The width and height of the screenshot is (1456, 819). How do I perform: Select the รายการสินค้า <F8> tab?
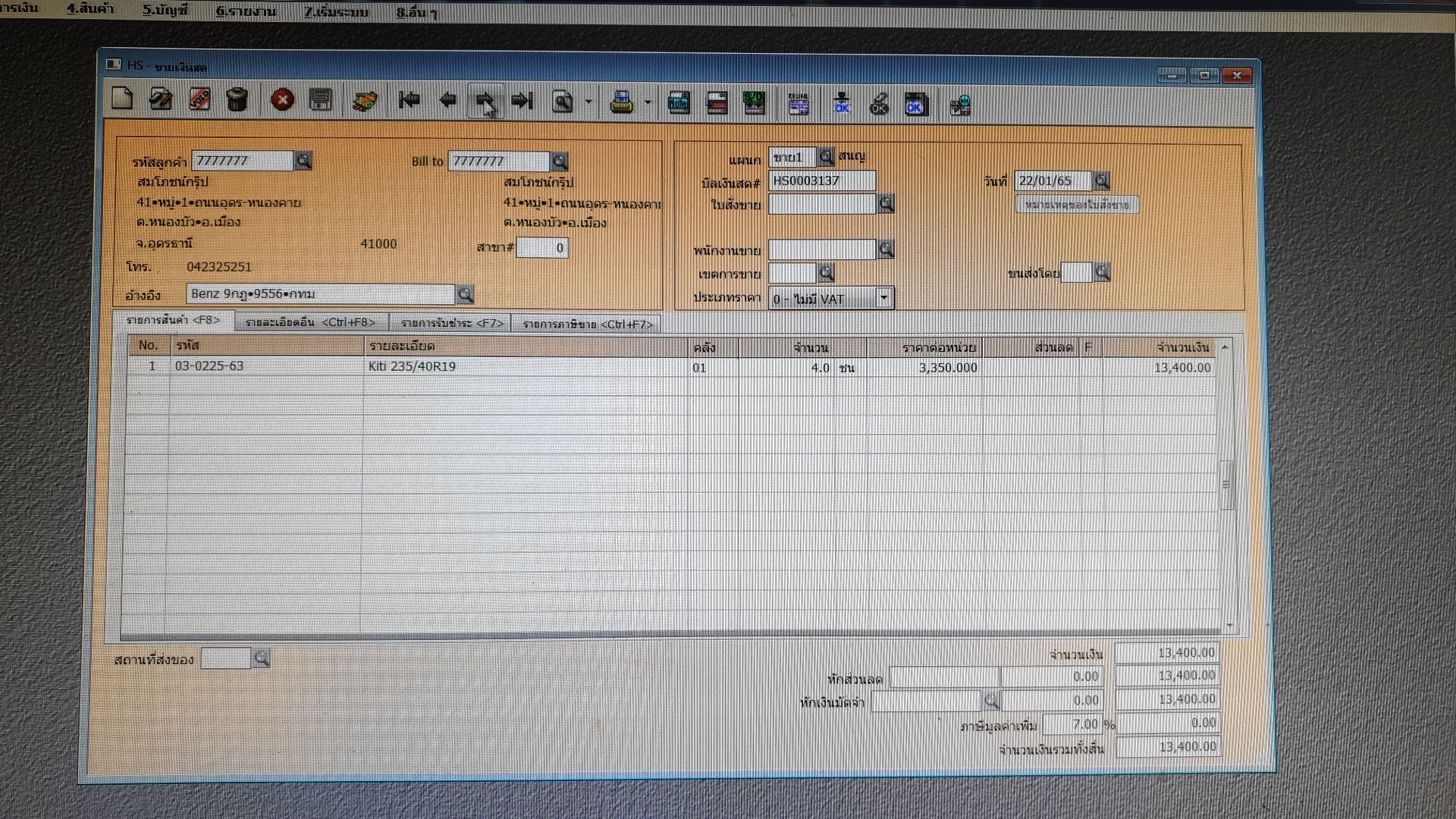point(173,321)
